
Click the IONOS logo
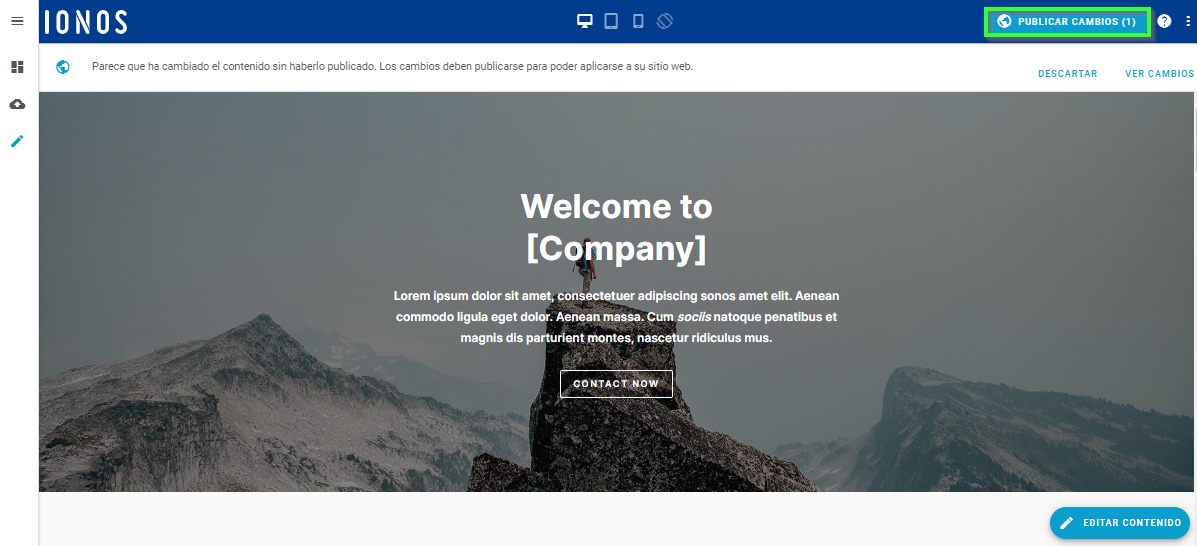point(86,21)
